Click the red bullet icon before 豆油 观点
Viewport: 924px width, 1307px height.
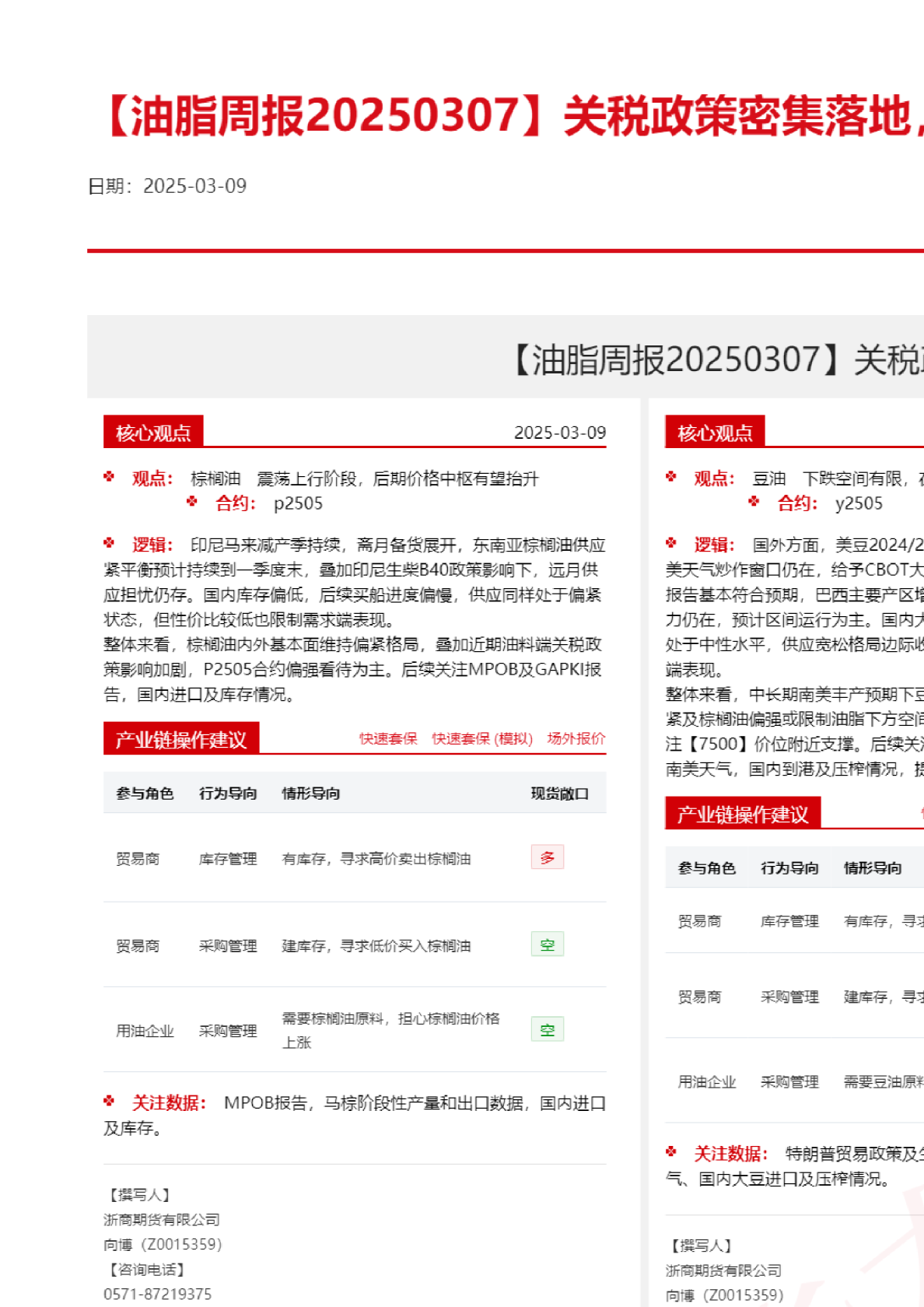coord(671,477)
